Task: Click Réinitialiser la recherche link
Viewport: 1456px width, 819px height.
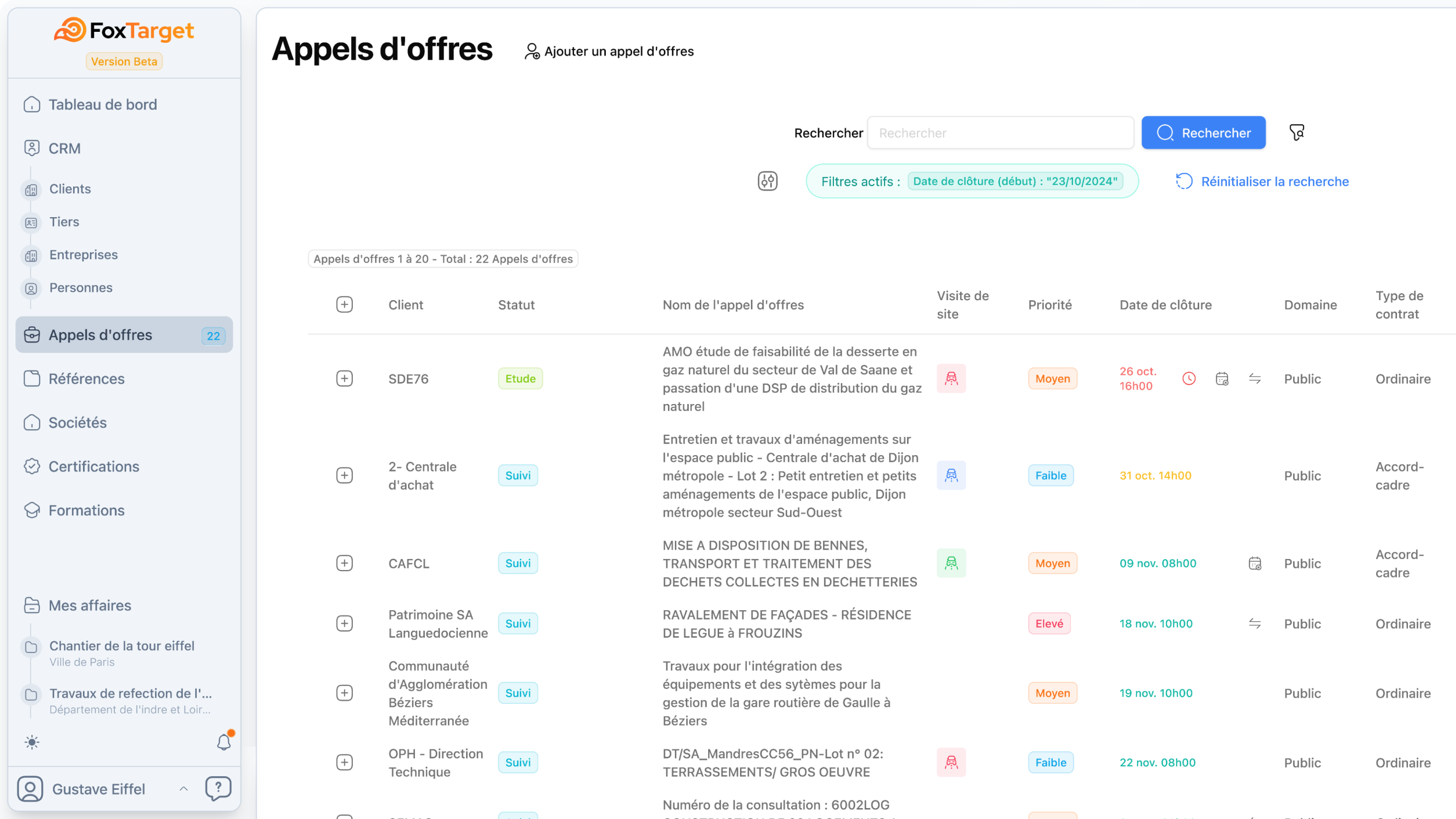Action: (x=1262, y=181)
